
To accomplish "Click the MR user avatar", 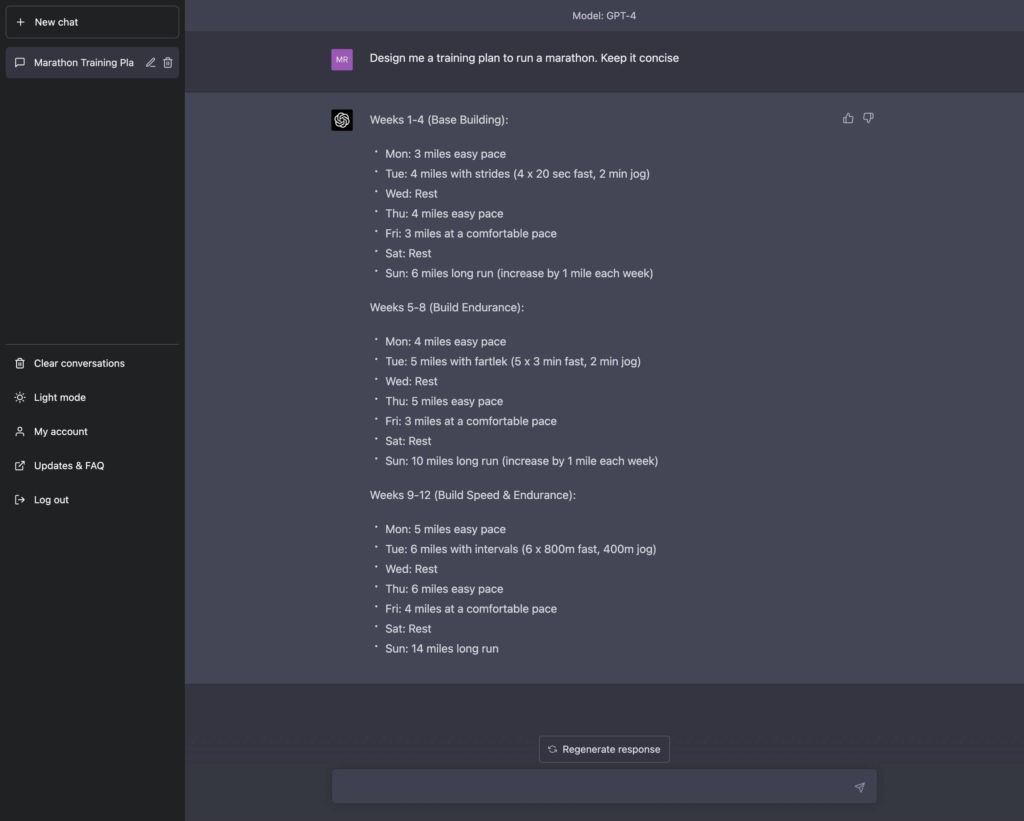I will pyautogui.click(x=342, y=60).
